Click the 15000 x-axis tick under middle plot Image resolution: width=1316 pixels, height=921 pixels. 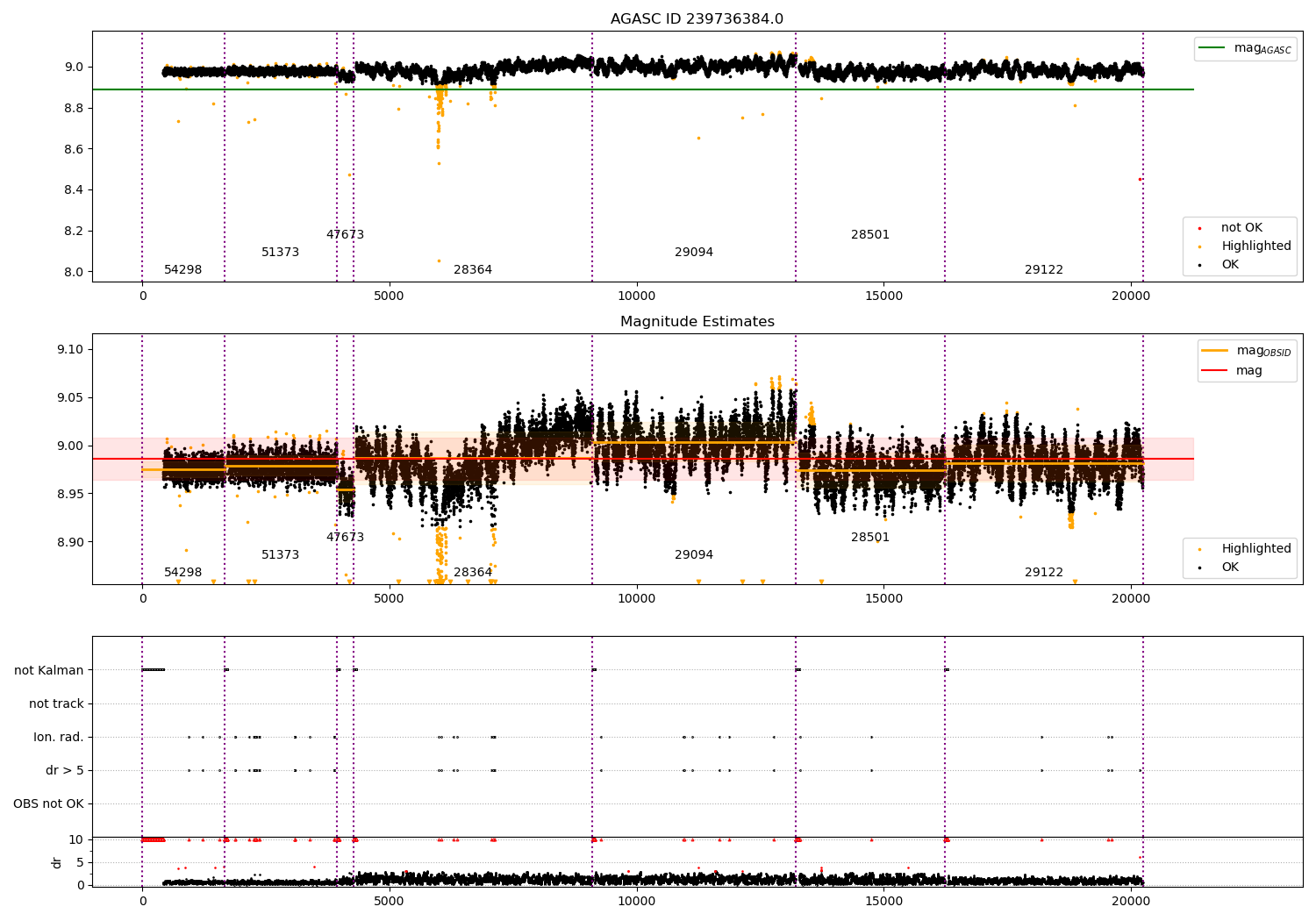click(883, 598)
